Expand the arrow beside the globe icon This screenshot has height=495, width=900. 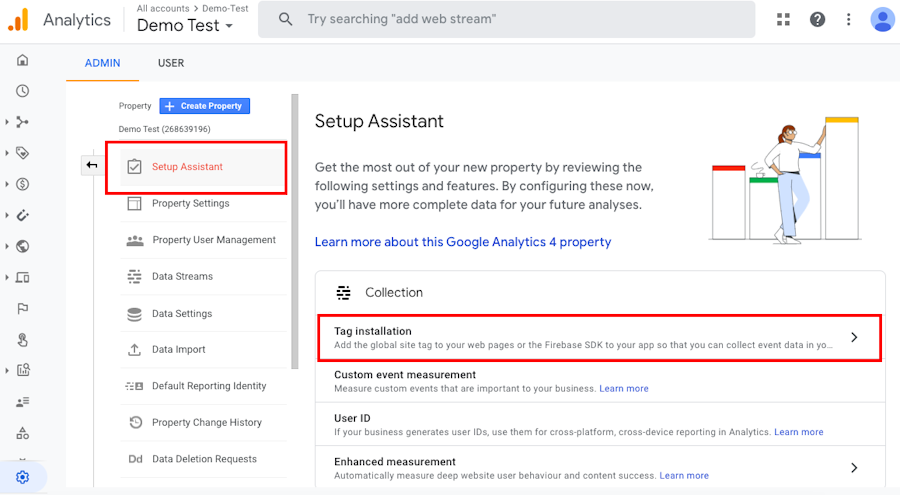point(6,246)
